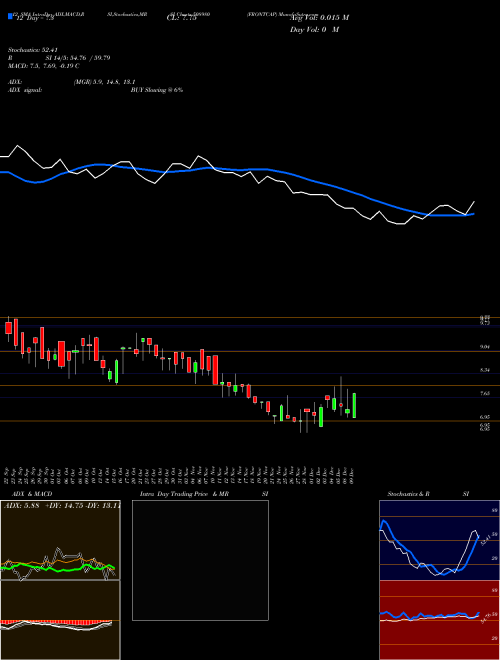This screenshot has height=660, width=500.
Task: Click the 'ADX signal:' label
Action: 25,90
